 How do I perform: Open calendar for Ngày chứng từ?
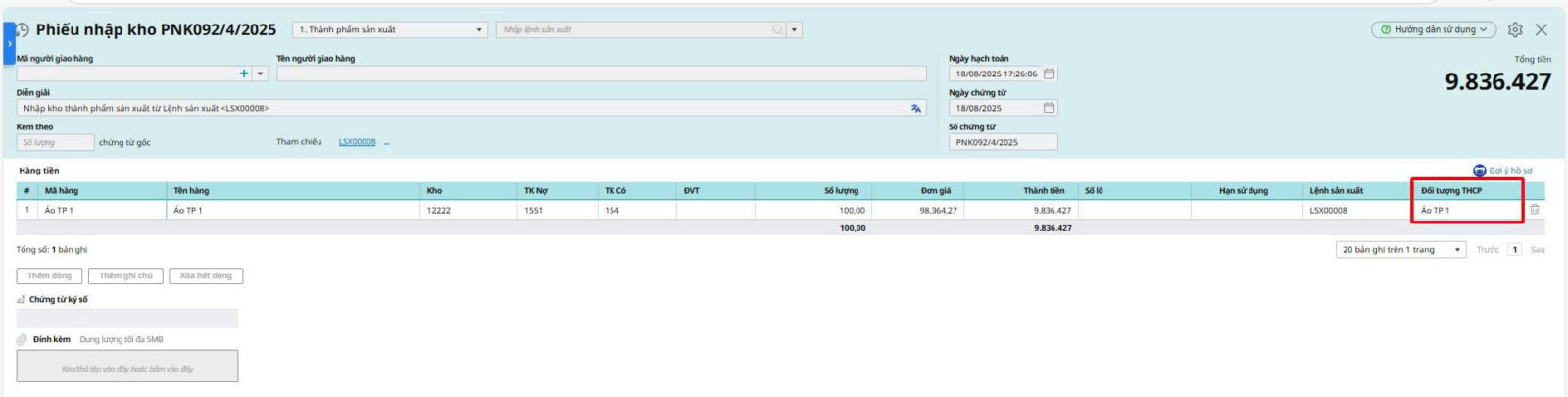(1049, 108)
